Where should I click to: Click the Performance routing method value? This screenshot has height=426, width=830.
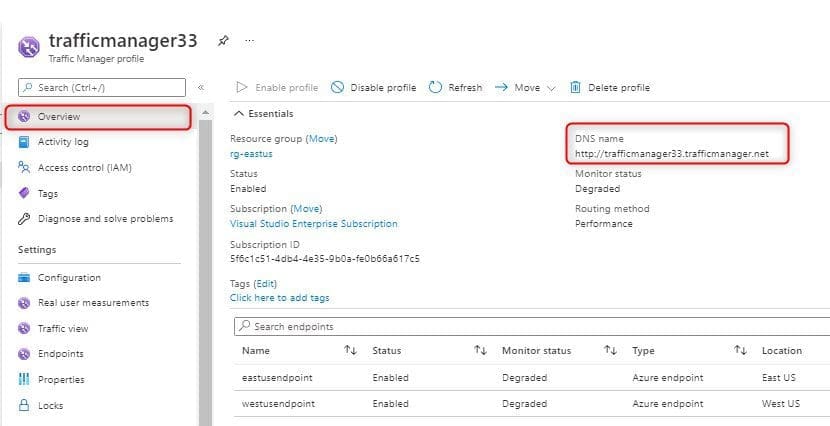604,224
